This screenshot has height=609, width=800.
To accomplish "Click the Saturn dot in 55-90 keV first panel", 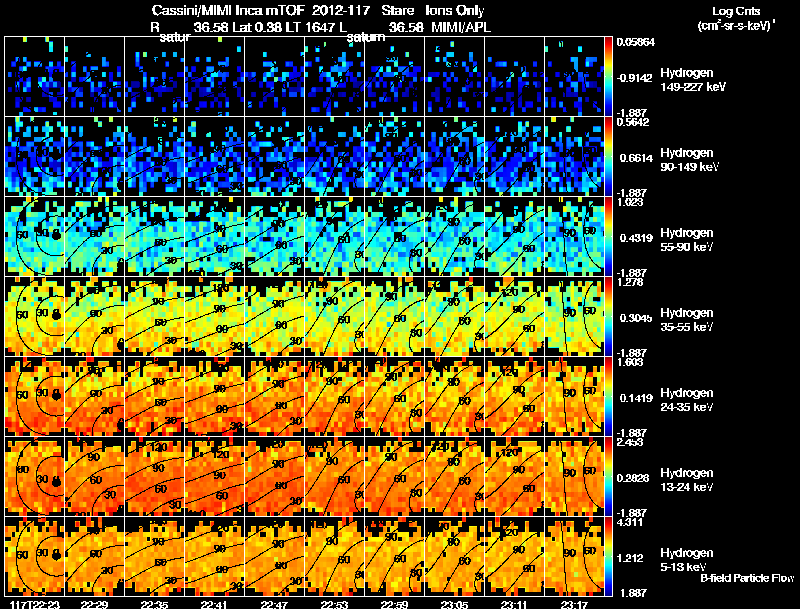I will 56,235.
